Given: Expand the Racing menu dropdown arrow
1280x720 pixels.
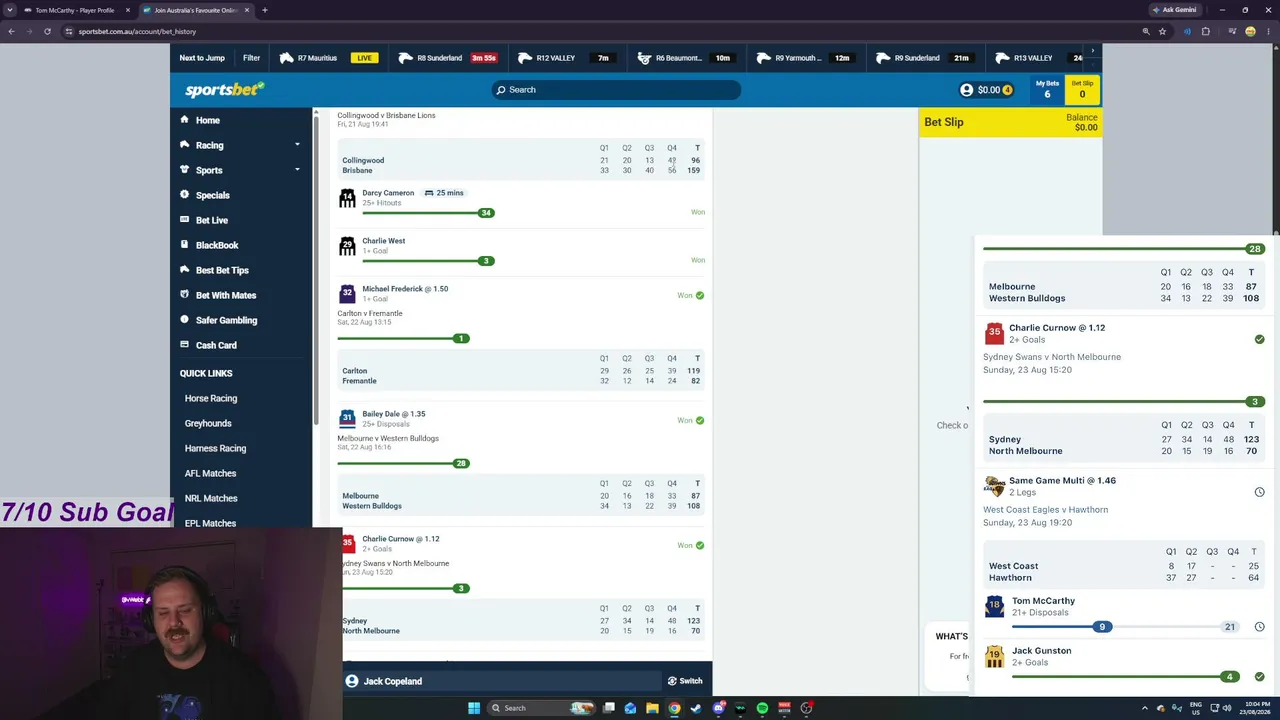Looking at the screenshot, I should click(297, 145).
